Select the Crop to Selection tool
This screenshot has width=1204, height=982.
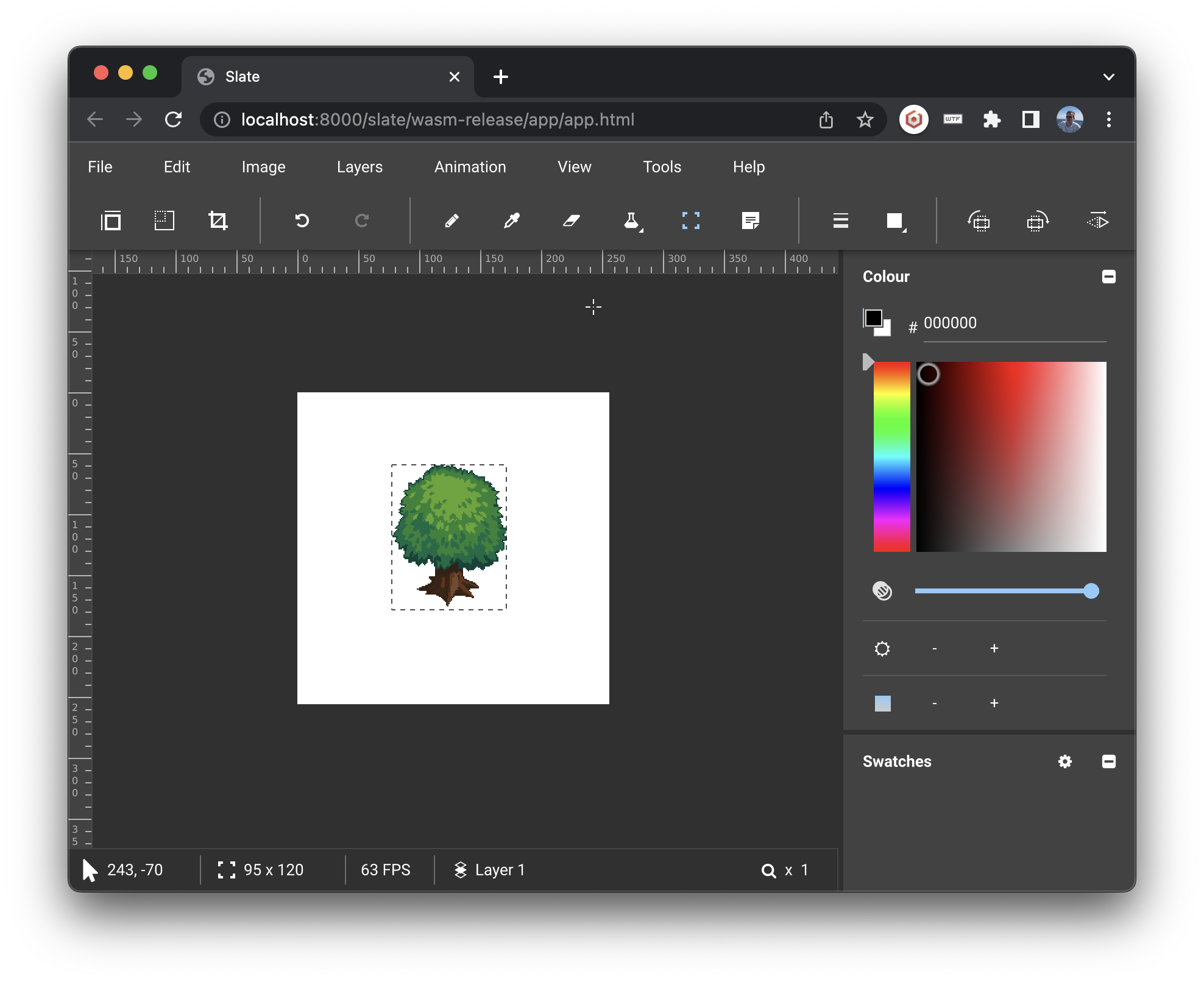tap(218, 221)
